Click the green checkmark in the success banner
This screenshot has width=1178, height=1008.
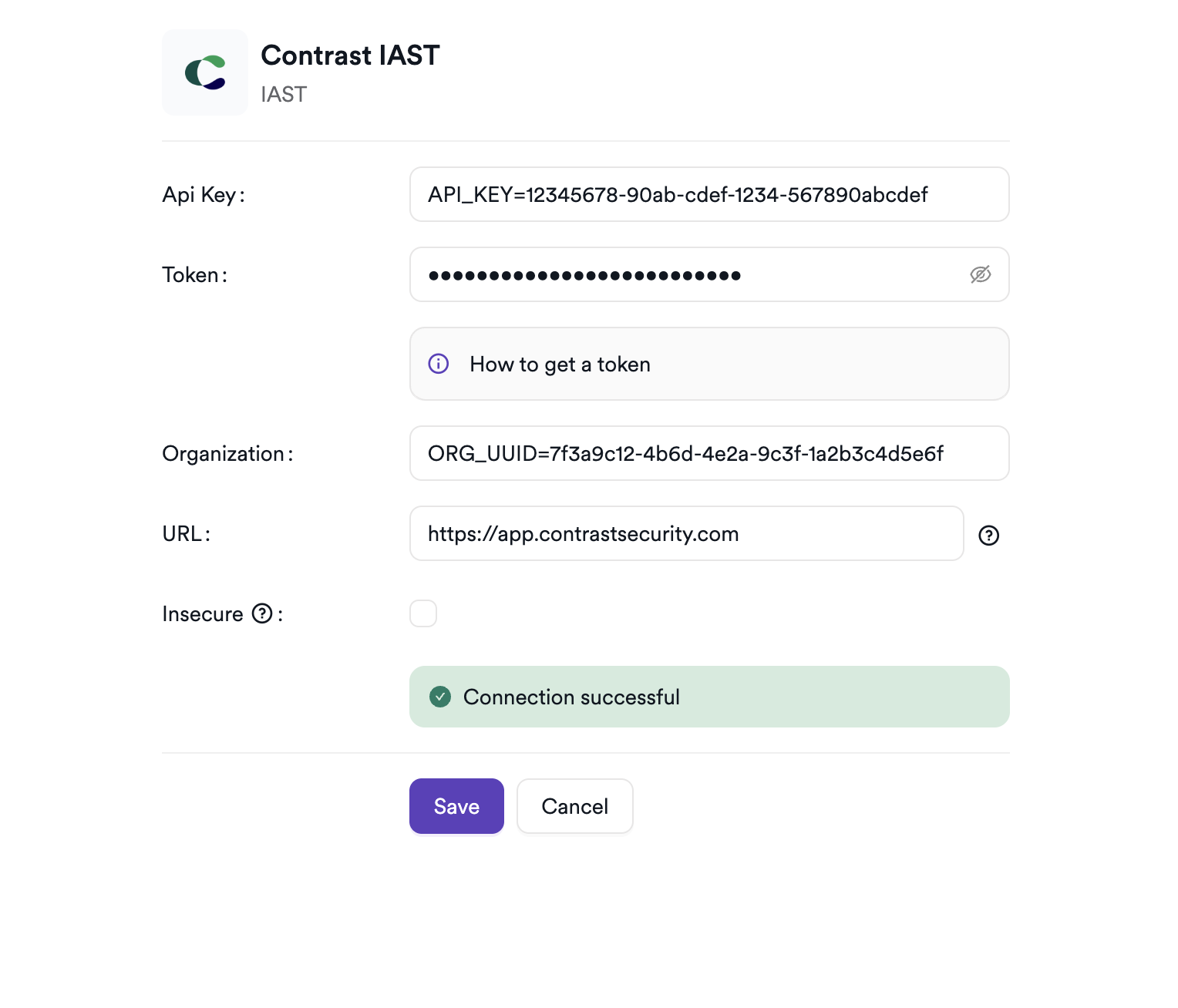click(439, 696)
